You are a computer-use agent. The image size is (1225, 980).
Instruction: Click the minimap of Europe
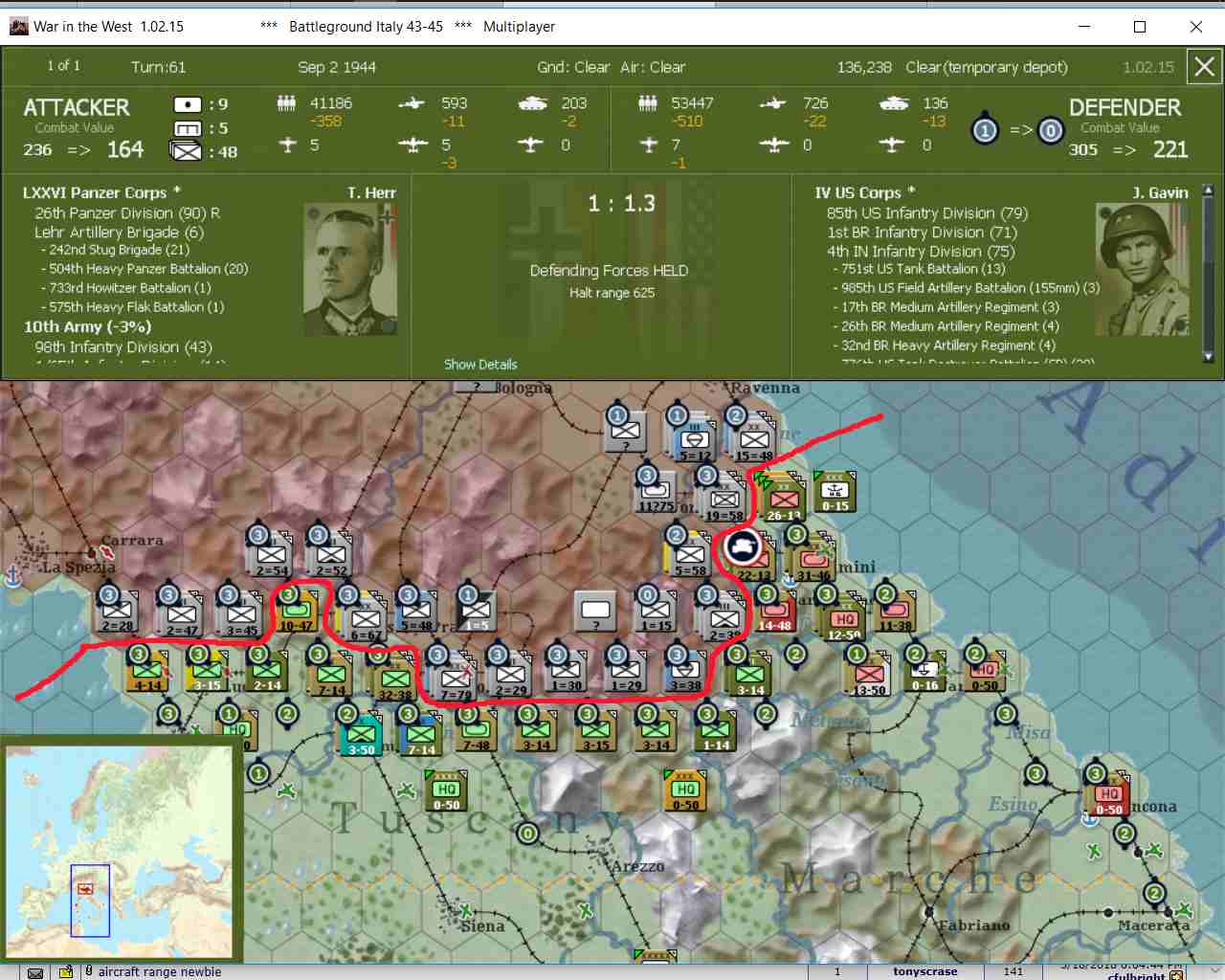click(x=119, y=852)
